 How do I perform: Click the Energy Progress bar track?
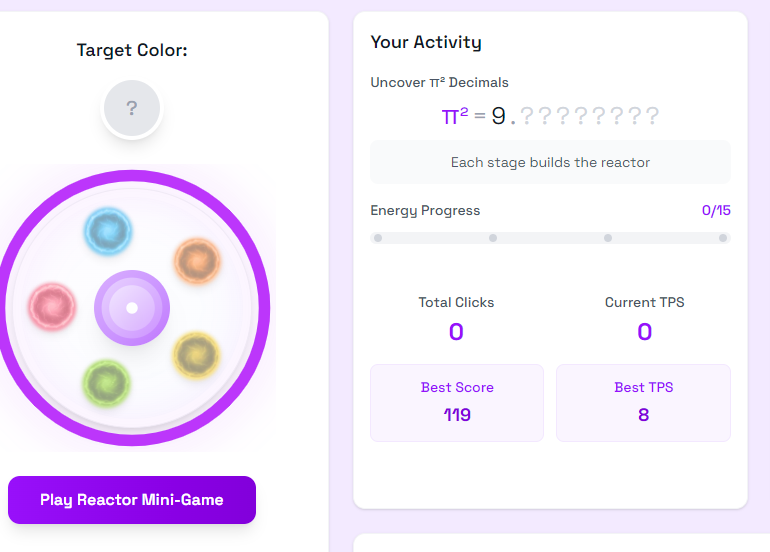(x=550, y=238)
